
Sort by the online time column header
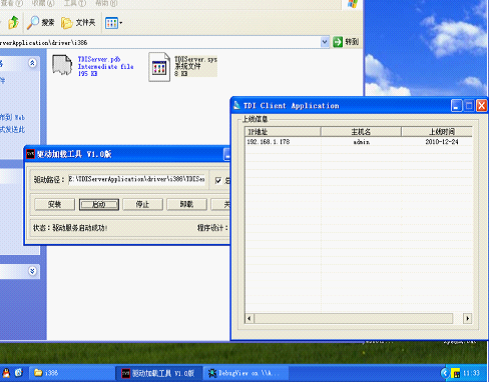[437, 132]
